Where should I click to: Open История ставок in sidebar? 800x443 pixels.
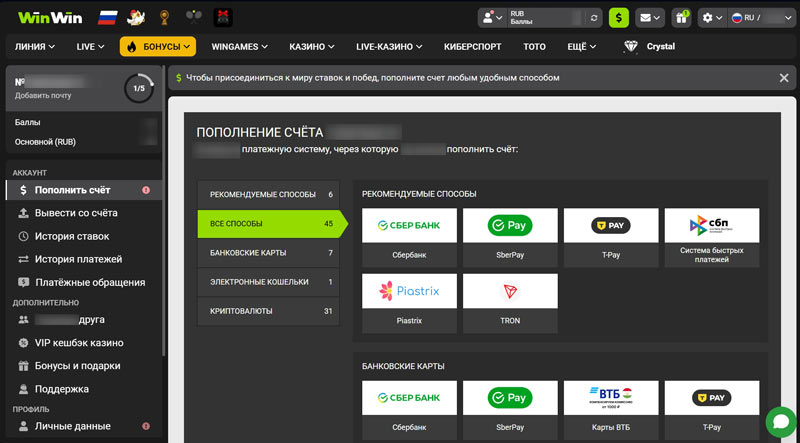click(x=84, y=236)
